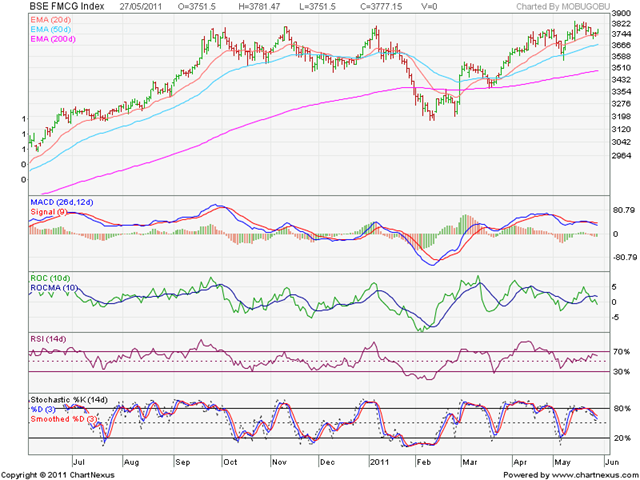Click the RSI (14d) label
Viewport: 640px width, 480px height.
(x=48, y=339)
